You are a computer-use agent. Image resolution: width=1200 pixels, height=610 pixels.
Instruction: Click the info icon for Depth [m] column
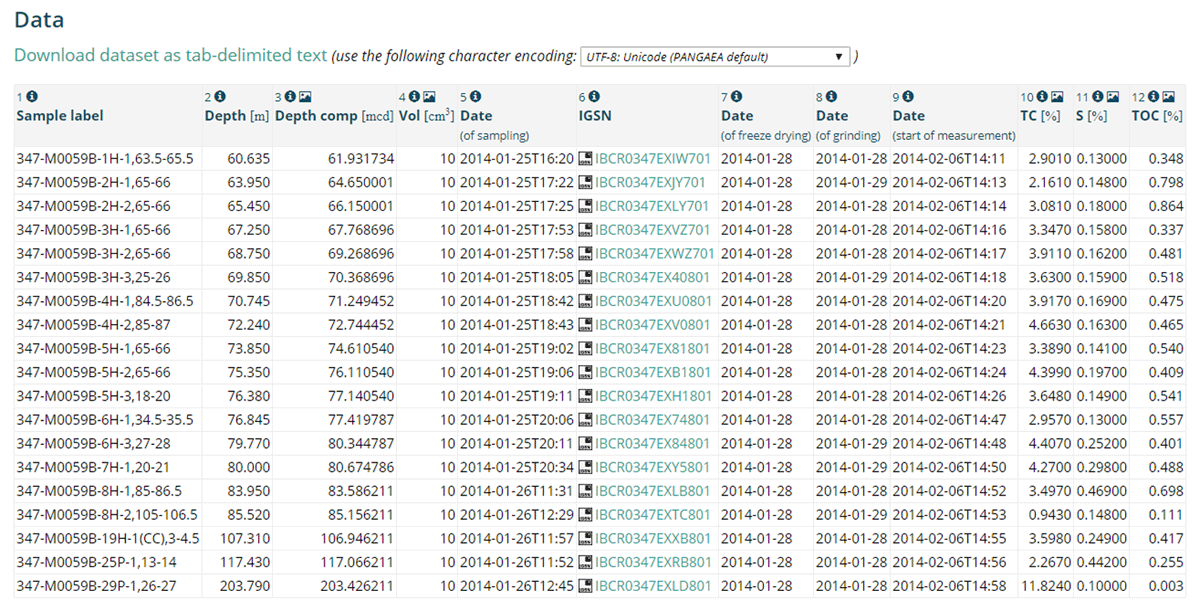point(220,97)
